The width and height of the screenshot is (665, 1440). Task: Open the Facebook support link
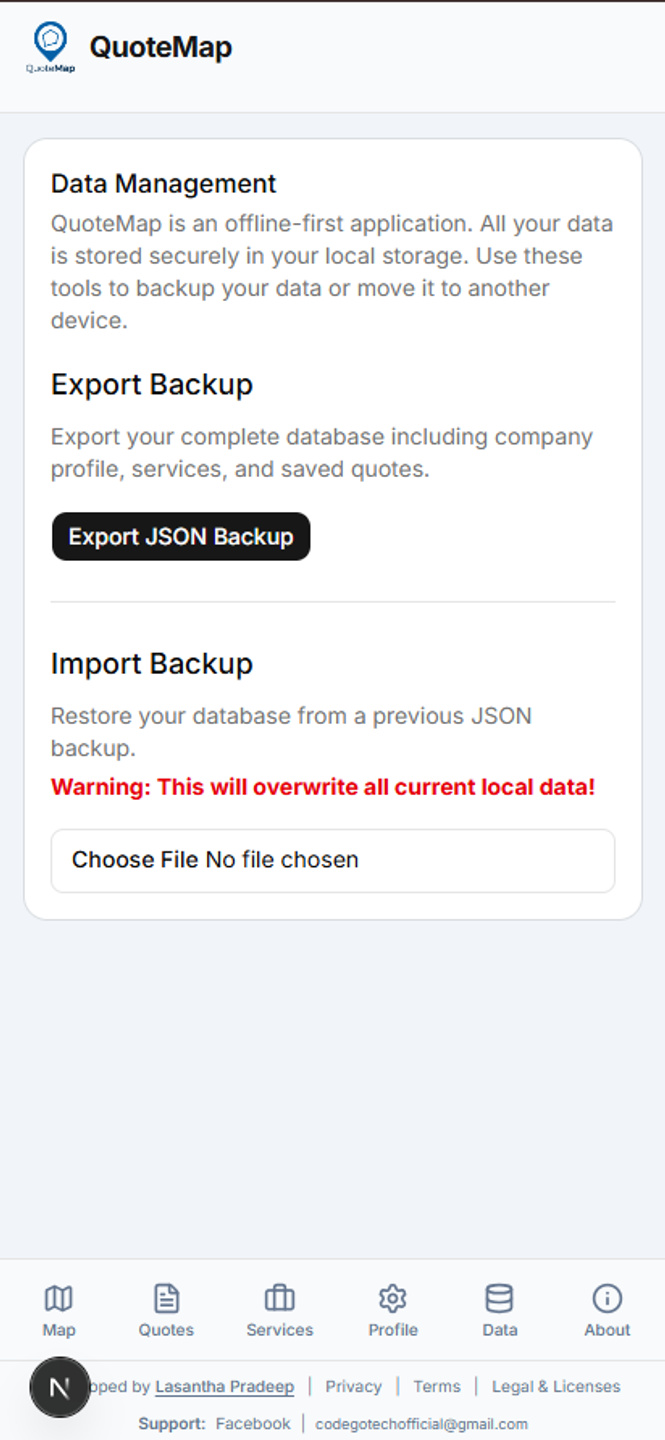pos(253,1423)
